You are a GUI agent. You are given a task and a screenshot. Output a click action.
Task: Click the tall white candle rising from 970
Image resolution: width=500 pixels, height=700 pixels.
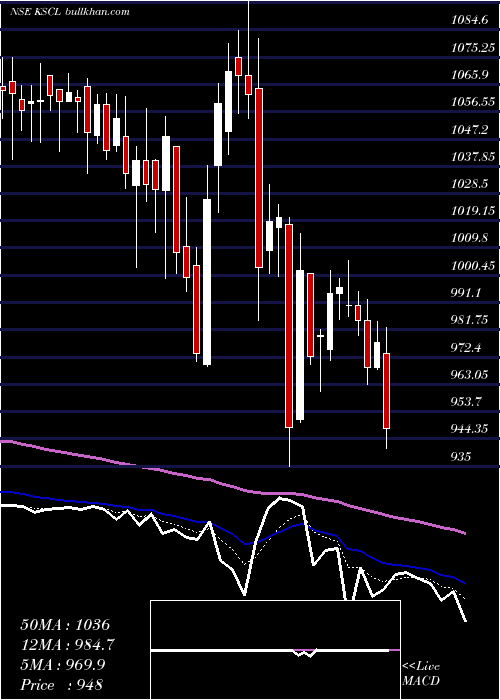207,282
